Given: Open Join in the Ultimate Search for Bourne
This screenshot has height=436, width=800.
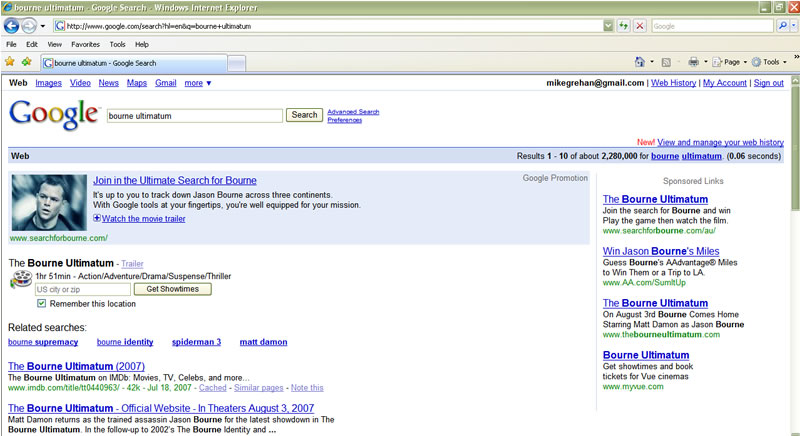Looking at the screenshot, I should (174, 181).
